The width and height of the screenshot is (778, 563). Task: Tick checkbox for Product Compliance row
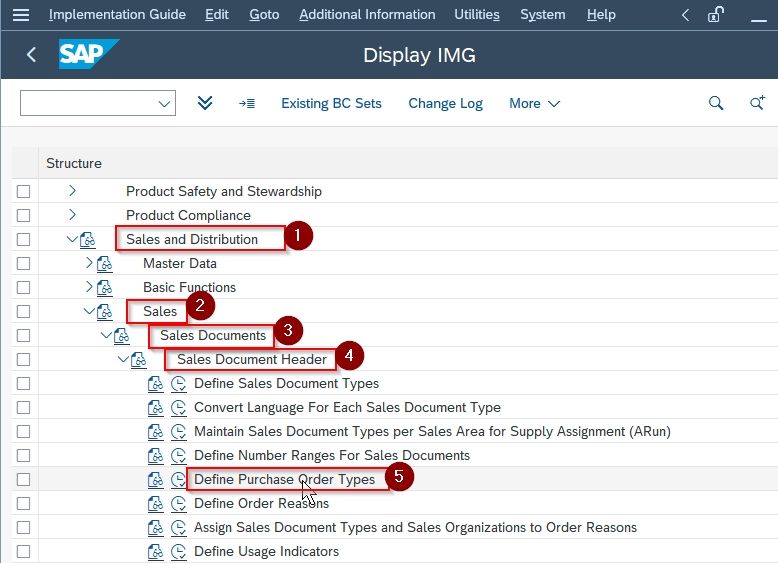23,215
